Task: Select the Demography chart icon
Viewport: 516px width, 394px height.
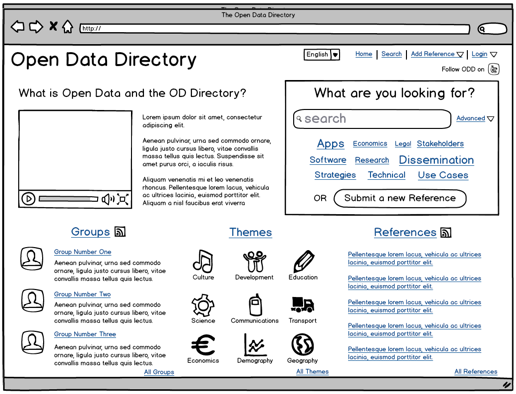Action: pos(255,345)
